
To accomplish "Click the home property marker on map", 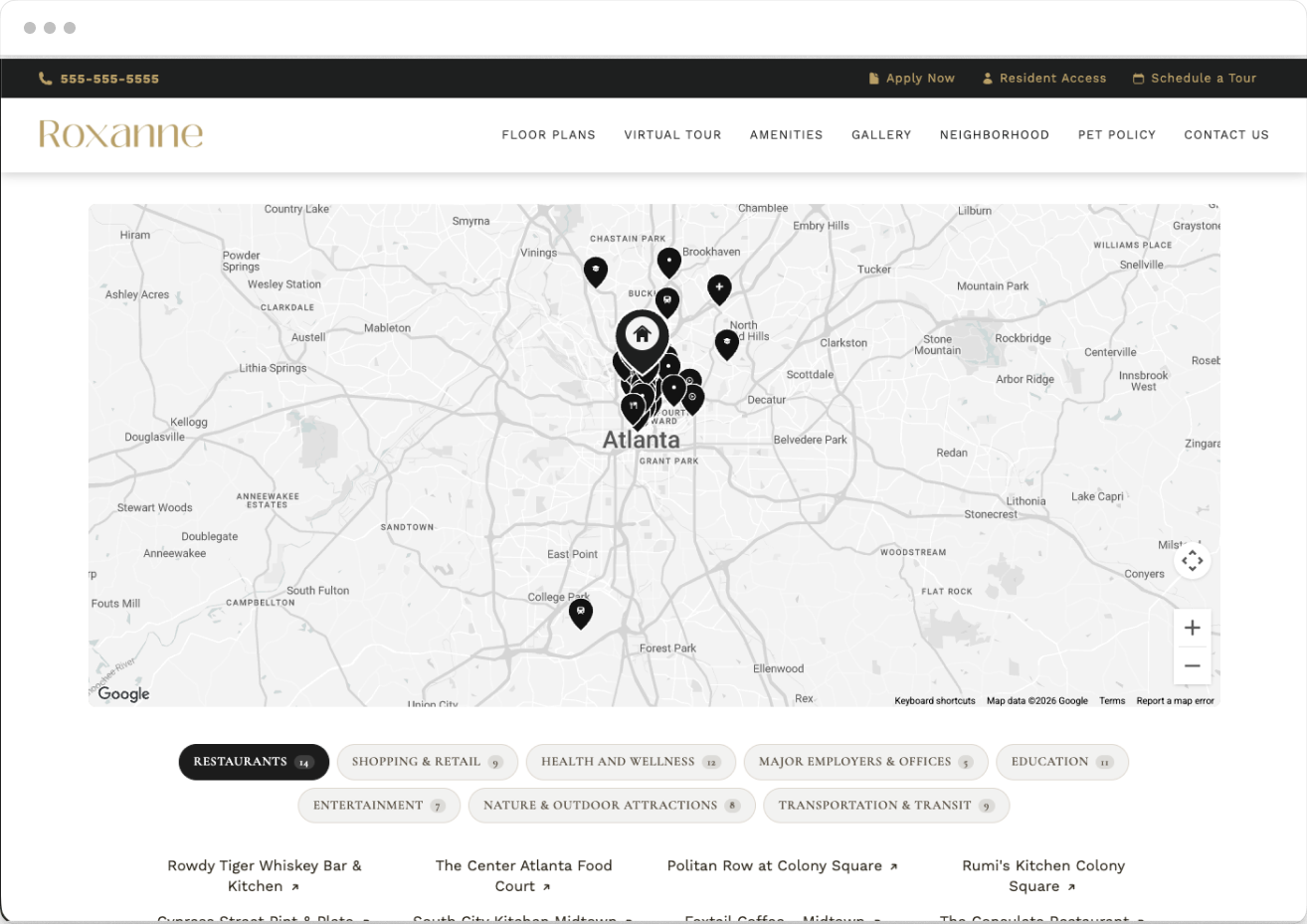I will (642, 339).
